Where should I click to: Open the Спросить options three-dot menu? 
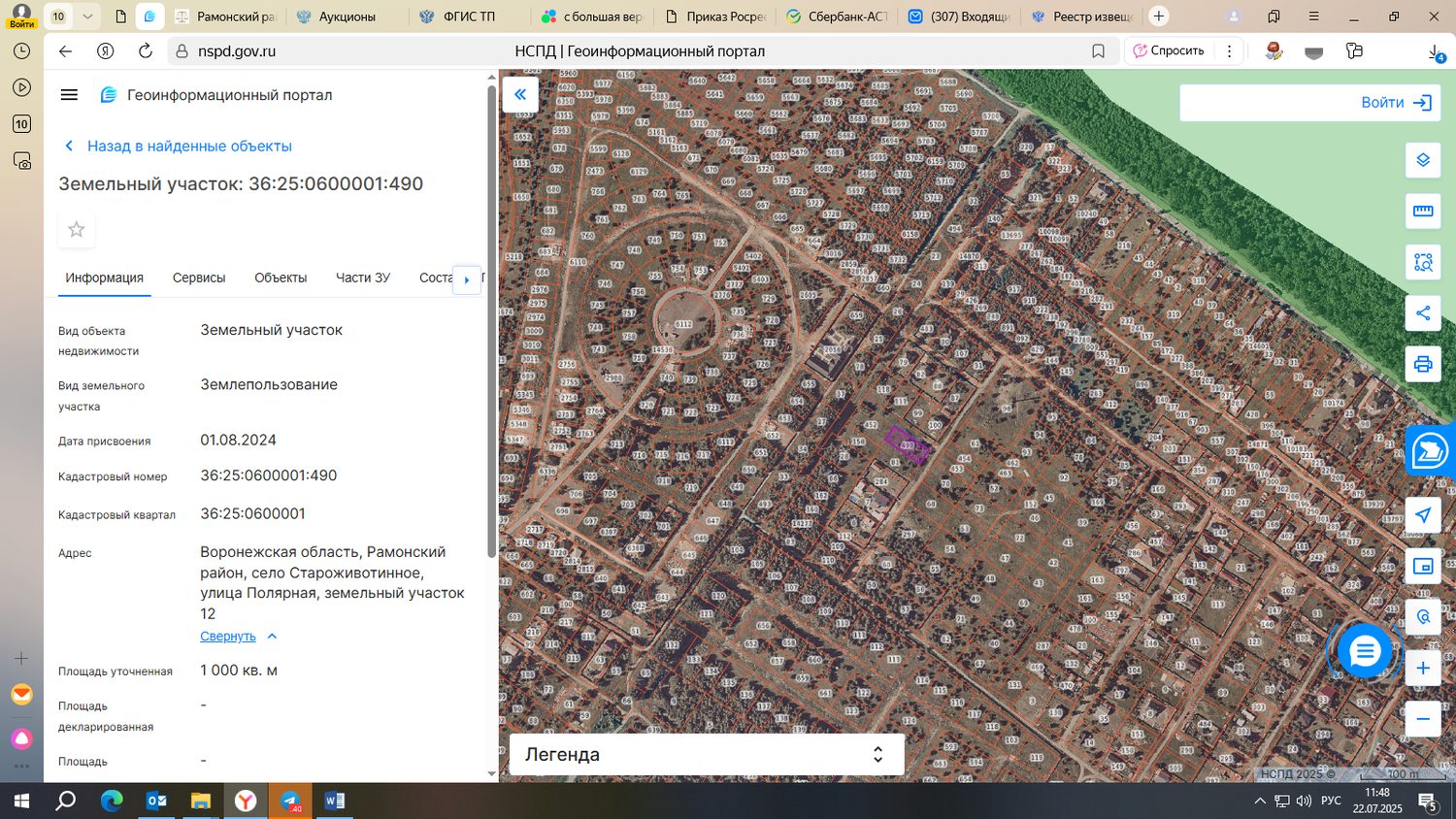(1229, 51)
